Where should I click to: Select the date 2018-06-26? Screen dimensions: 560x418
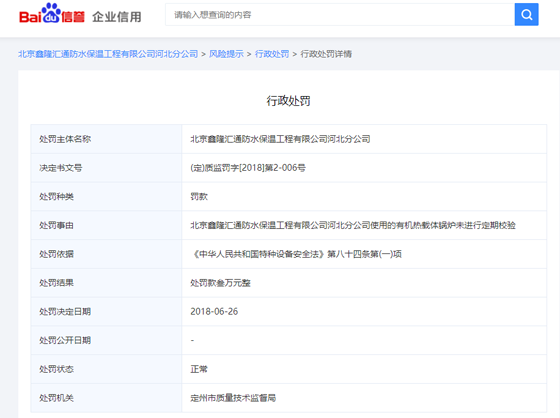tap(214, 312)
